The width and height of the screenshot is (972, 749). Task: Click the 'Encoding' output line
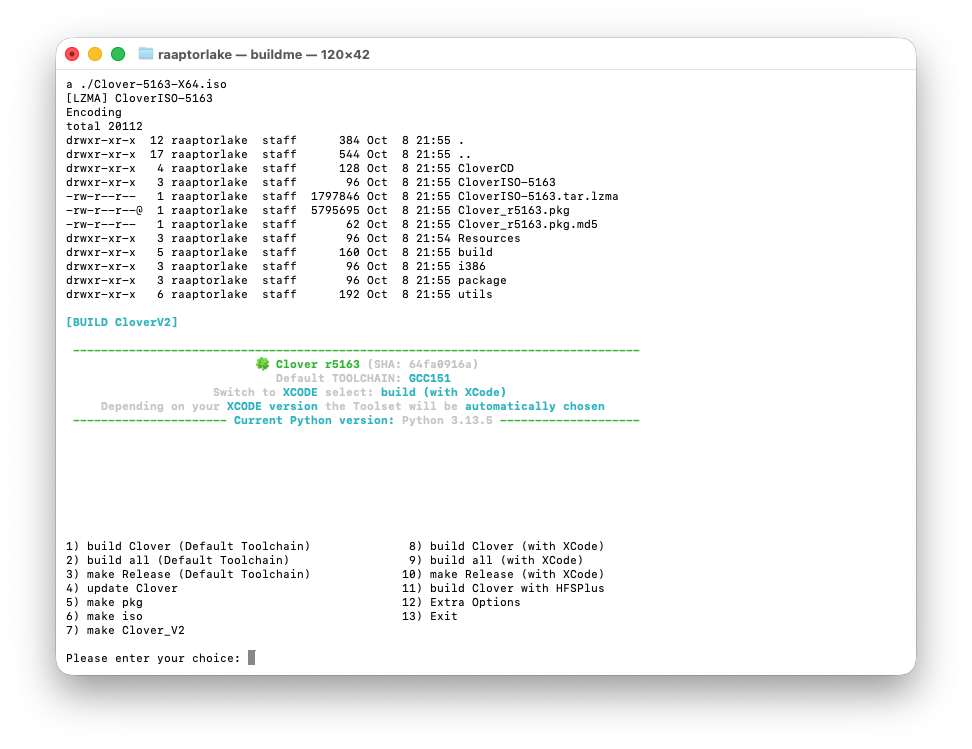coord(94,112)
